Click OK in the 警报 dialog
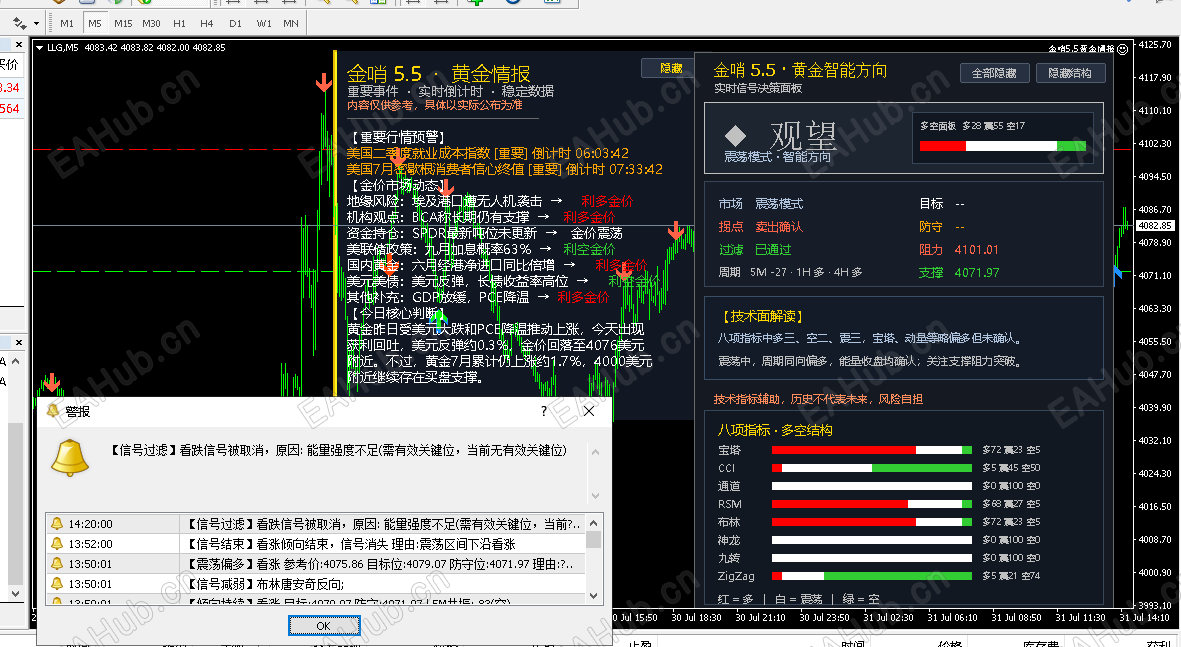The width and height of the screenshot is (1181, 647). pyautogui.click(x=324, y=626)
